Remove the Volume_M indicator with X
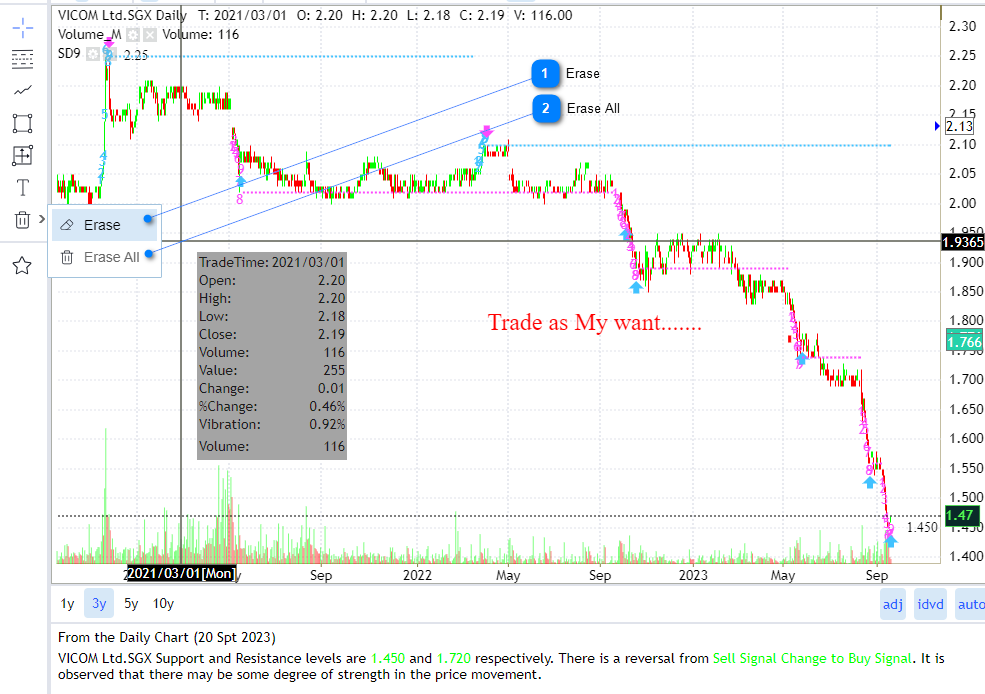The width and height of the screenshot is (985, 694). (x=150, y=35)
